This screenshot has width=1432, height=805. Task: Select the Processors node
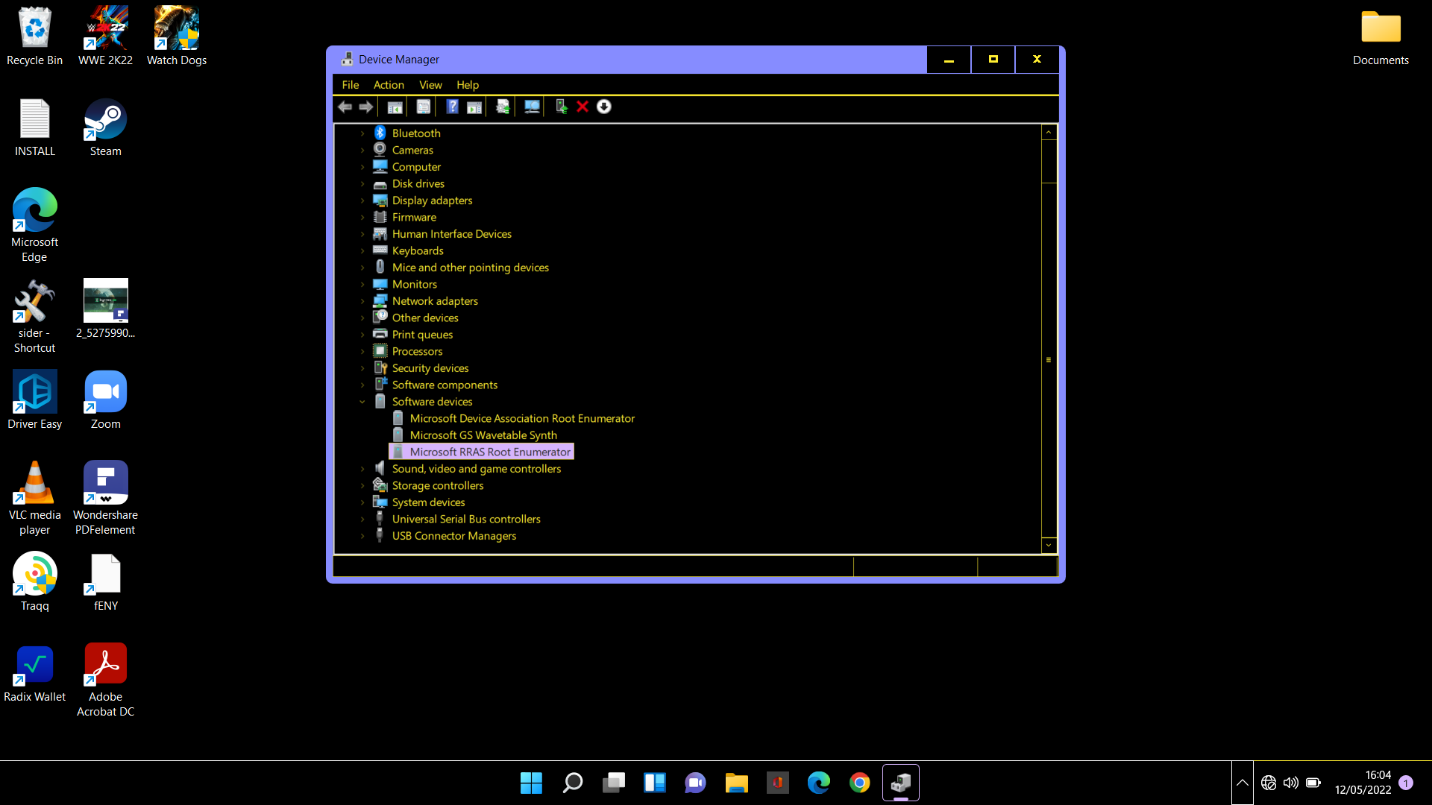click(417, 352)
